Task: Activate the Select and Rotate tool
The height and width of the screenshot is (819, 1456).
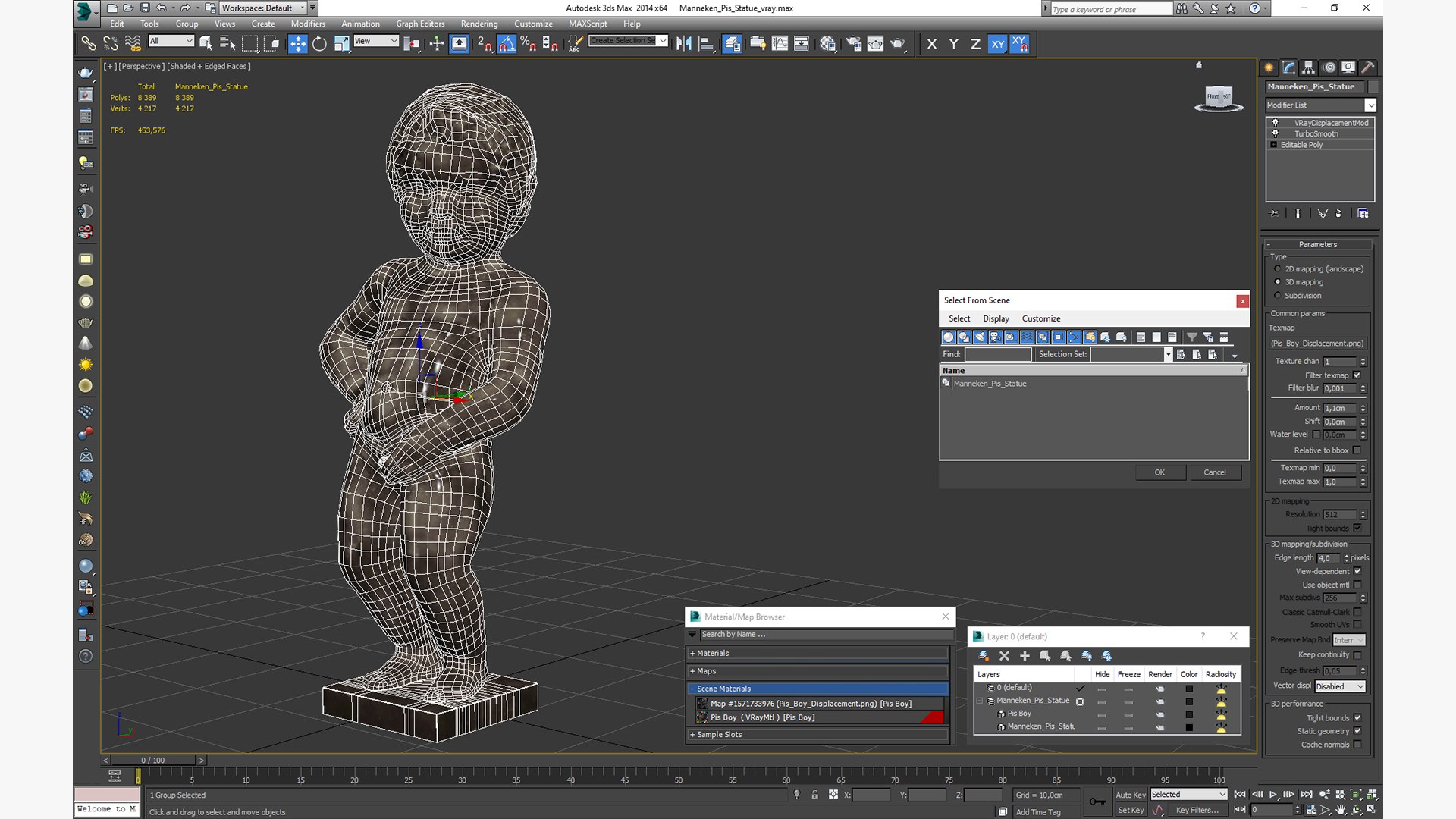Action: coord(320,44)
